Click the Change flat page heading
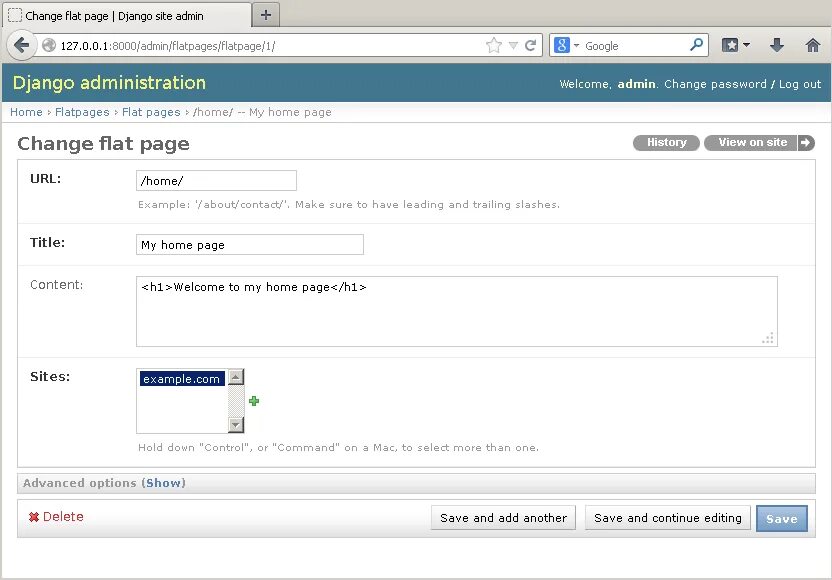The image size is (832, 580). pos(103,144)
